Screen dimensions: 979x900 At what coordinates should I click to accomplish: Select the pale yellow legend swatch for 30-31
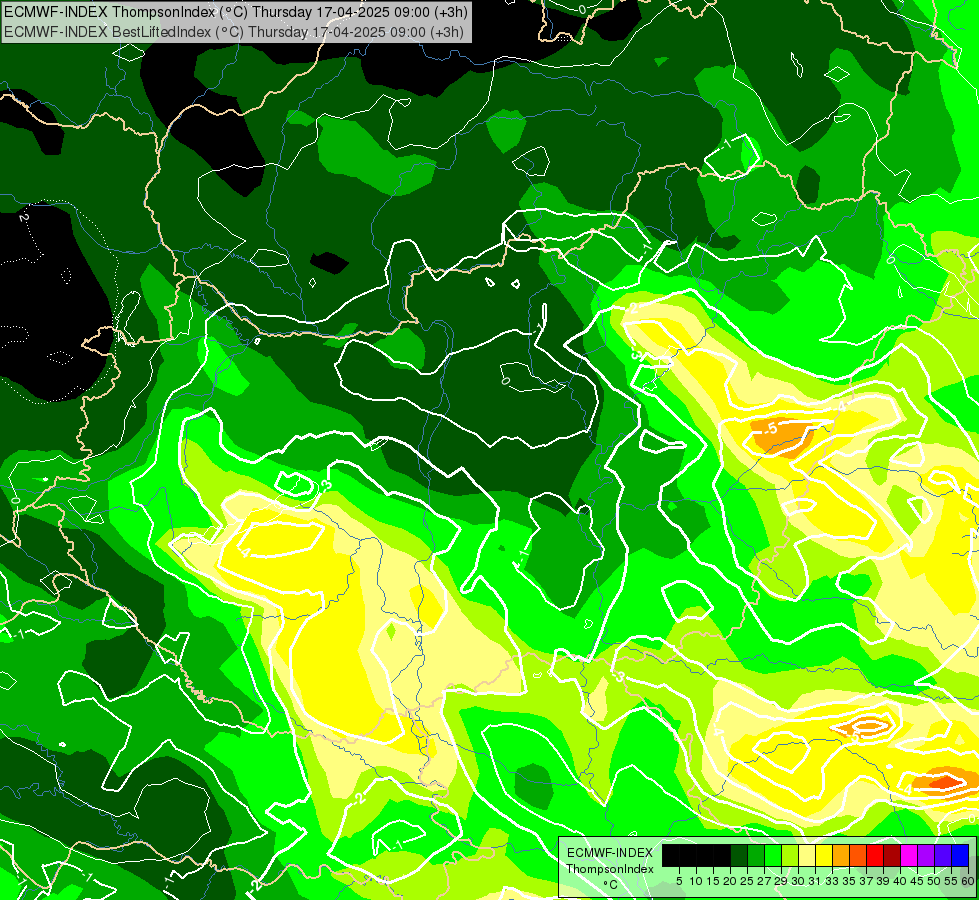tap(807, 855)
